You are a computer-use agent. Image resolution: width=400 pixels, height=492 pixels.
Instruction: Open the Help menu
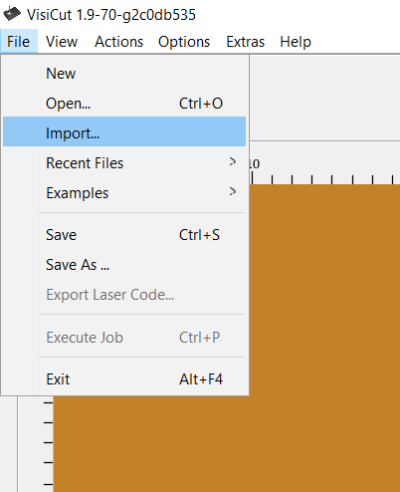295,42
